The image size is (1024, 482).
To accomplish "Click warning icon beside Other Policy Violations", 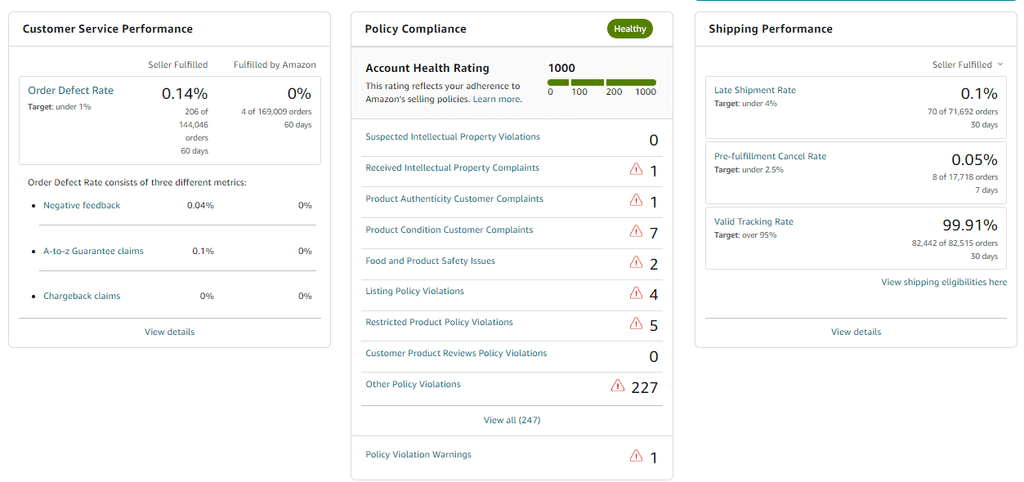I will tap(618, 386).
